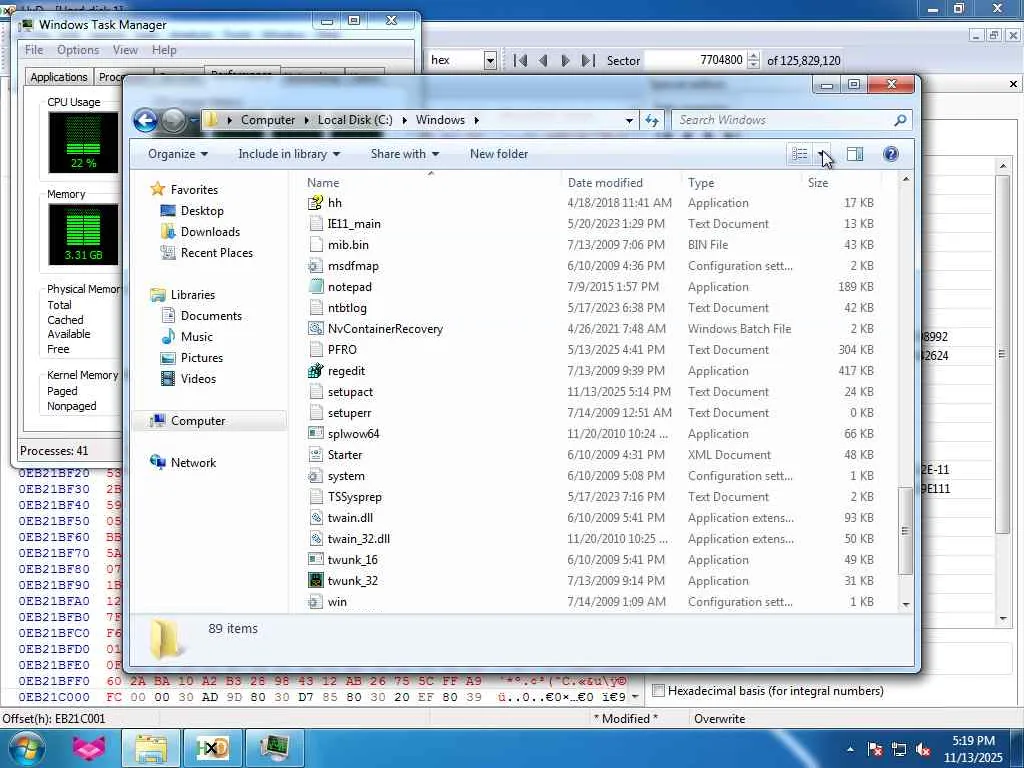Toggle the preview pane icon
The image size is (1024, 768).
coord(855,154)
